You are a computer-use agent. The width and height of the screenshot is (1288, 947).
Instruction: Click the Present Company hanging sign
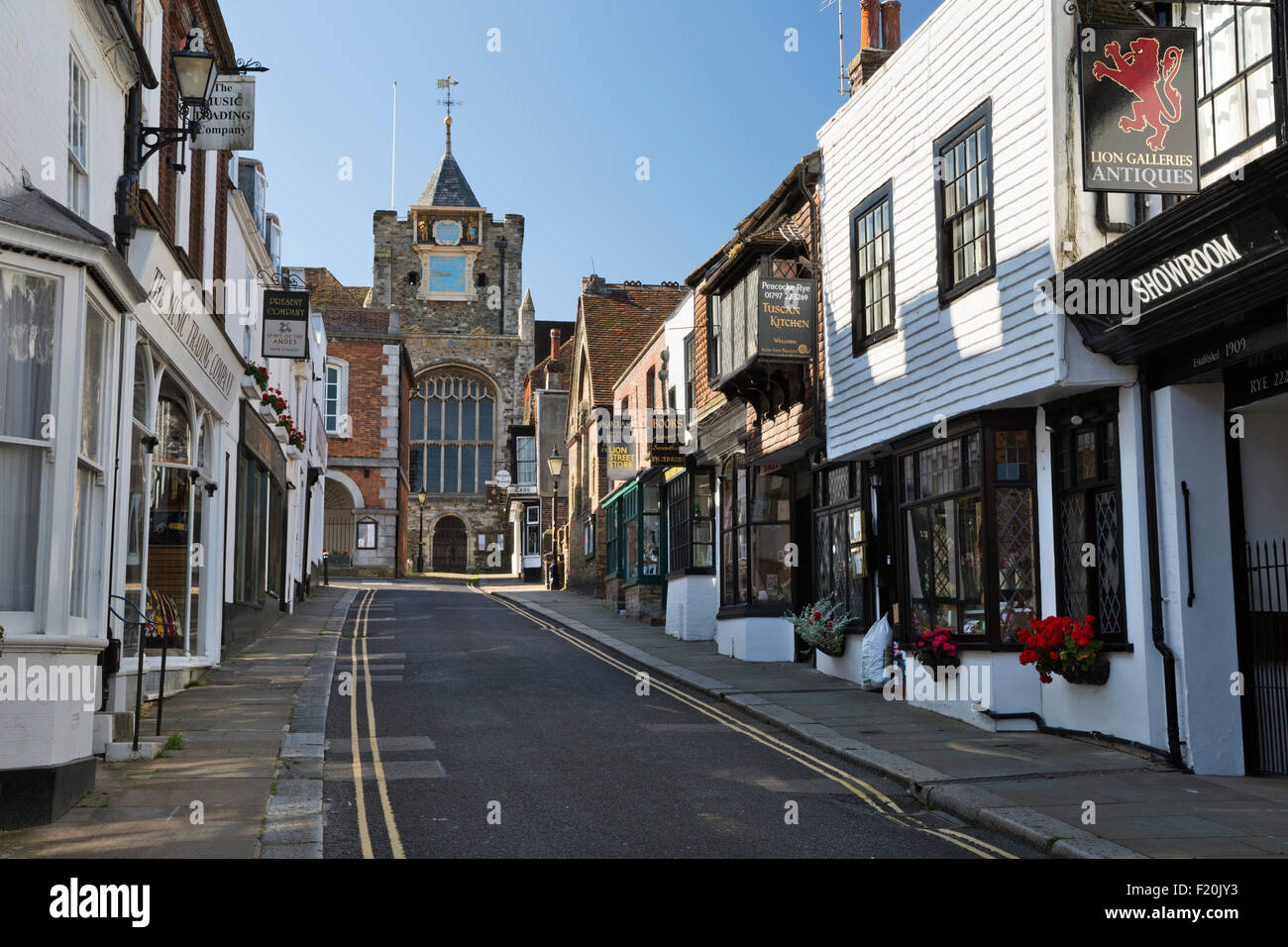(x=285, y=325)
